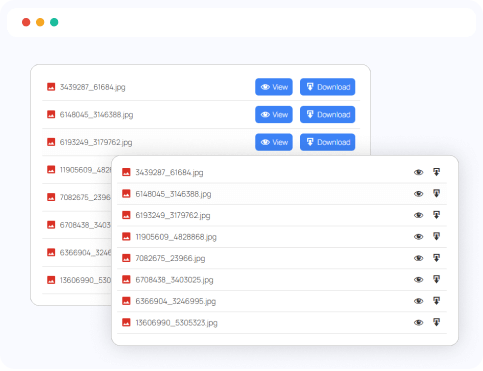This screenshot has height=371, width=483.
Task: Click image icon beside 6193249_3179762.jpg in back panel
Action: coord(51,142)
